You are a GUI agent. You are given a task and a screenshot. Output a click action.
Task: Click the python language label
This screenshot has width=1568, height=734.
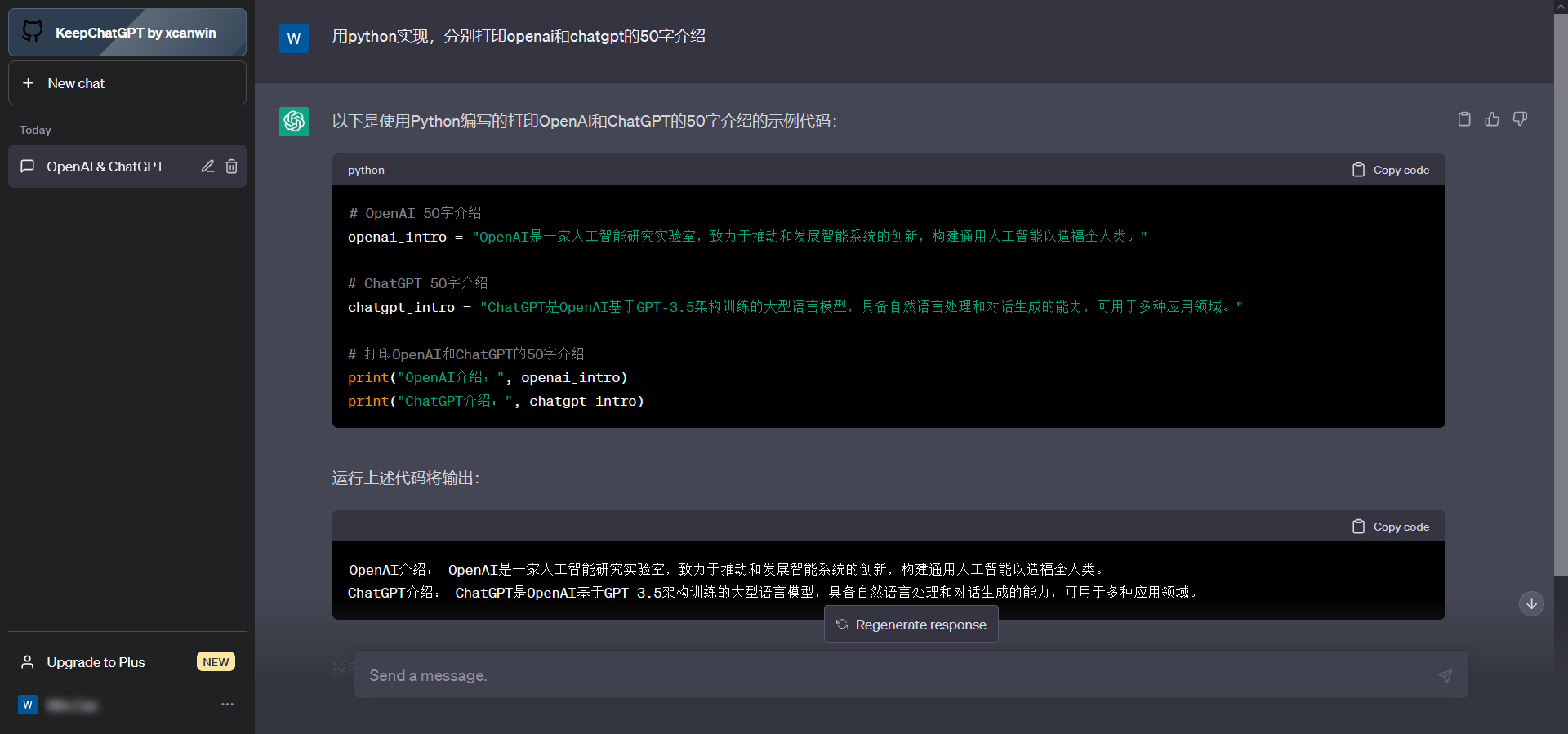pyautogui.click(x=366, y=170)
